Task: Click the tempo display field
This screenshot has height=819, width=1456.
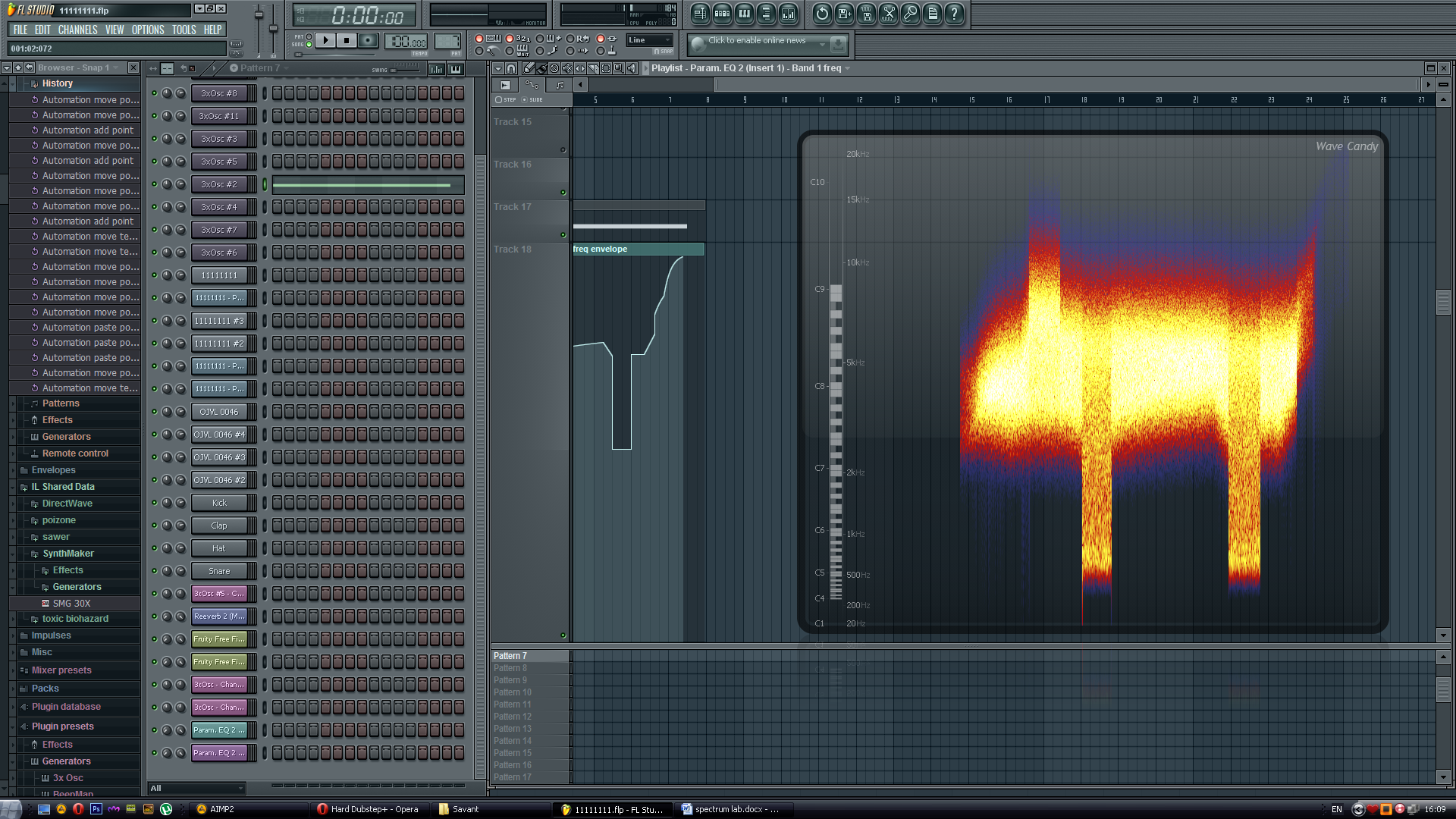Action: point(406,42)
